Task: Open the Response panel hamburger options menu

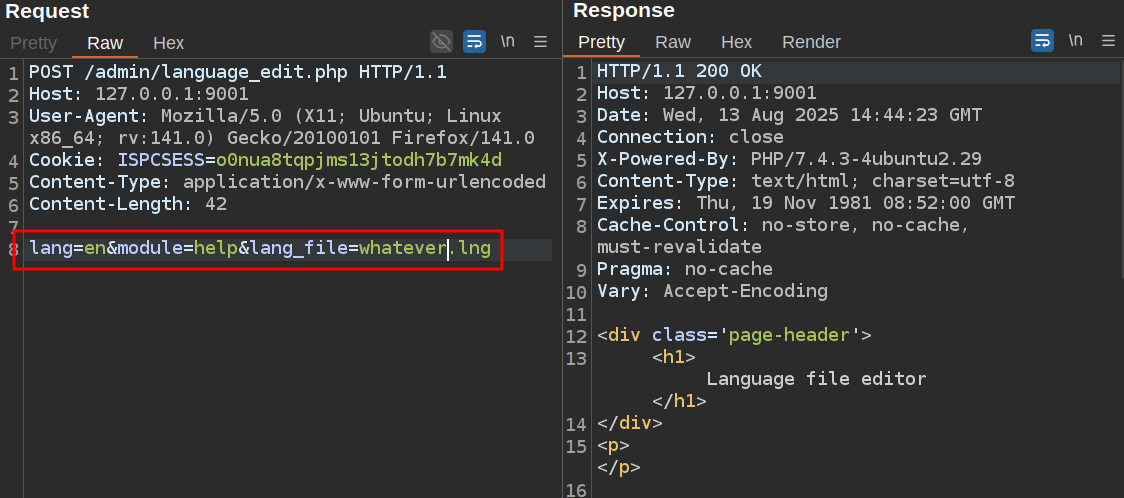Action: click(x=1108, y=41)
